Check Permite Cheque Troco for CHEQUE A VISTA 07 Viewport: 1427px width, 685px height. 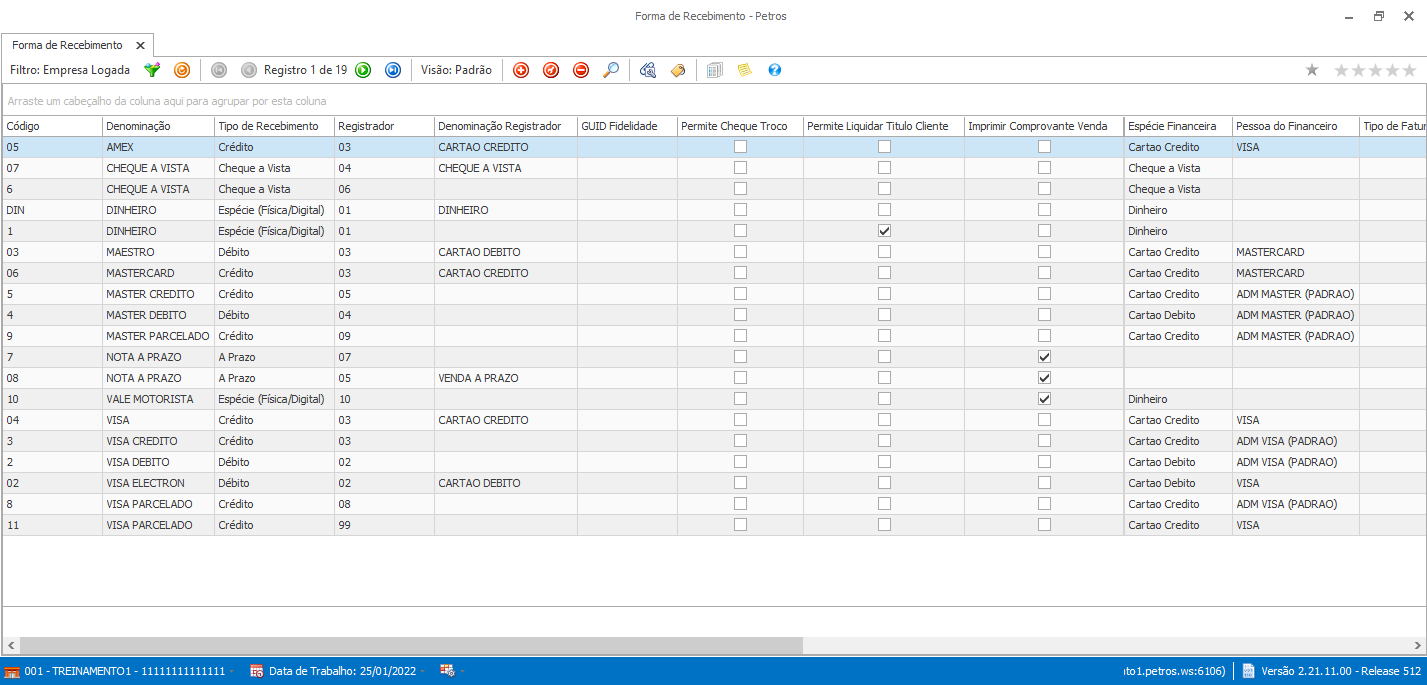pos(740,168)
